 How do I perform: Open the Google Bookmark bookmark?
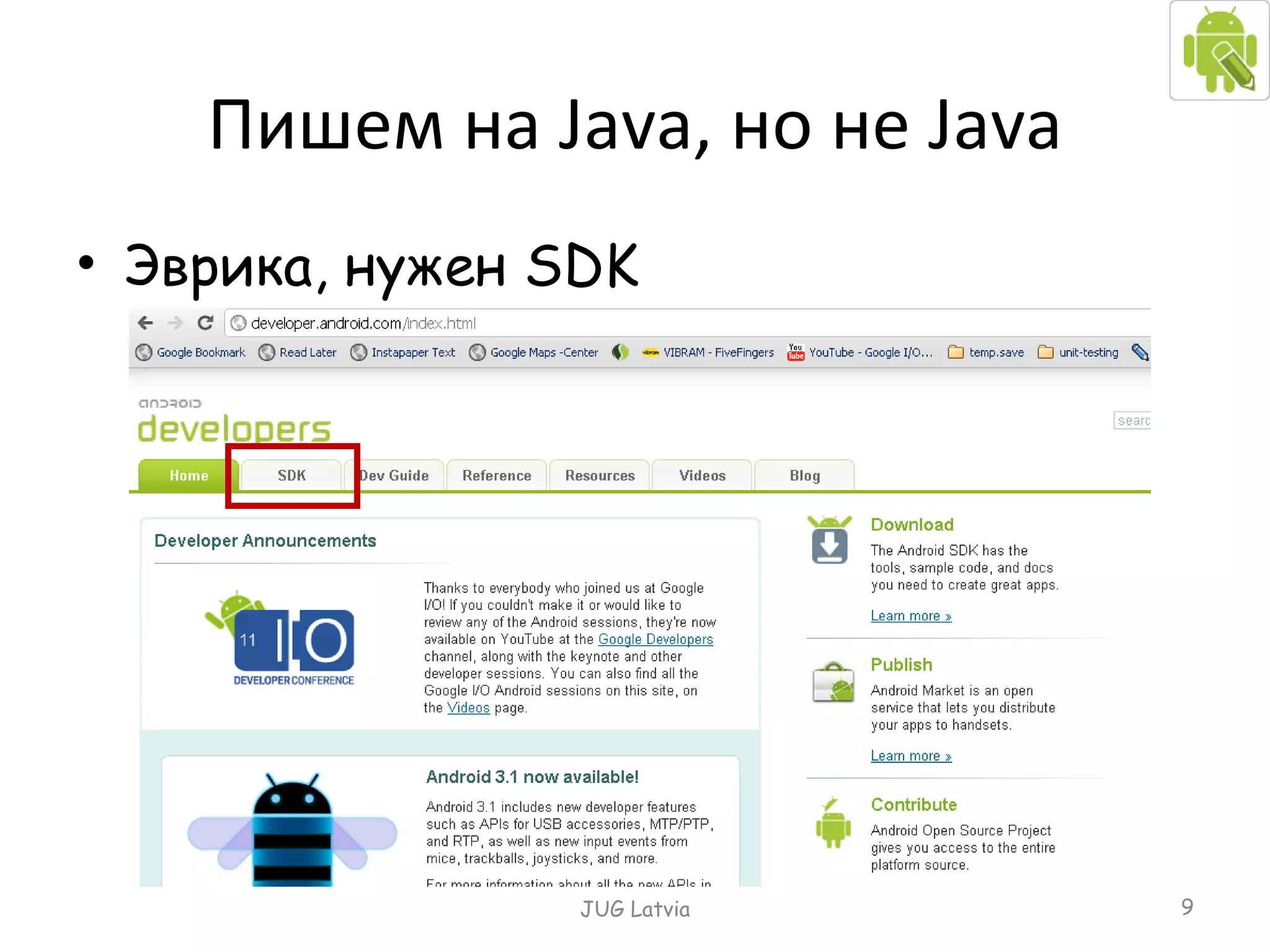click(190, 352)
